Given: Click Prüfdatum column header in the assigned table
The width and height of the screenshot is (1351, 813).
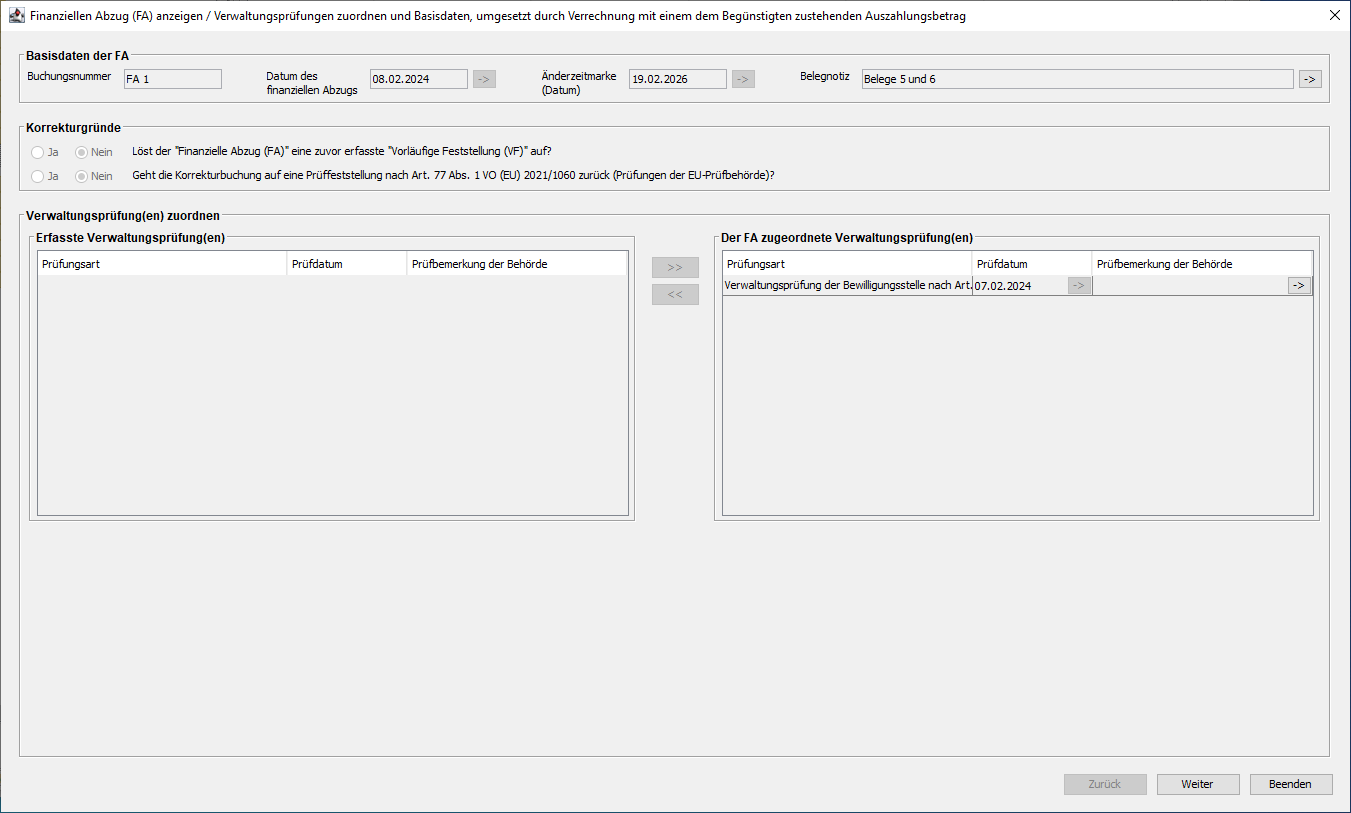Looking at the screenshot, I should pyautogui.click(x=1031, y=264).
